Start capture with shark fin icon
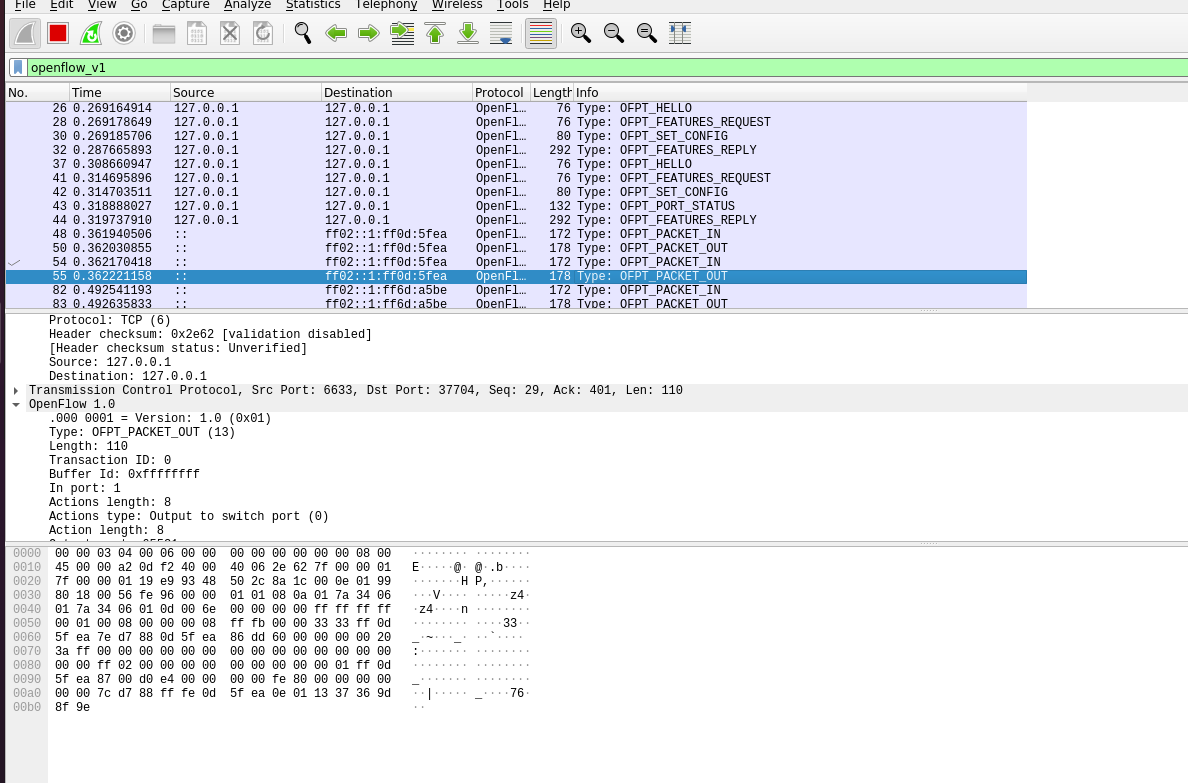Viewport: 1188px width, 783px height. (25, 33)
